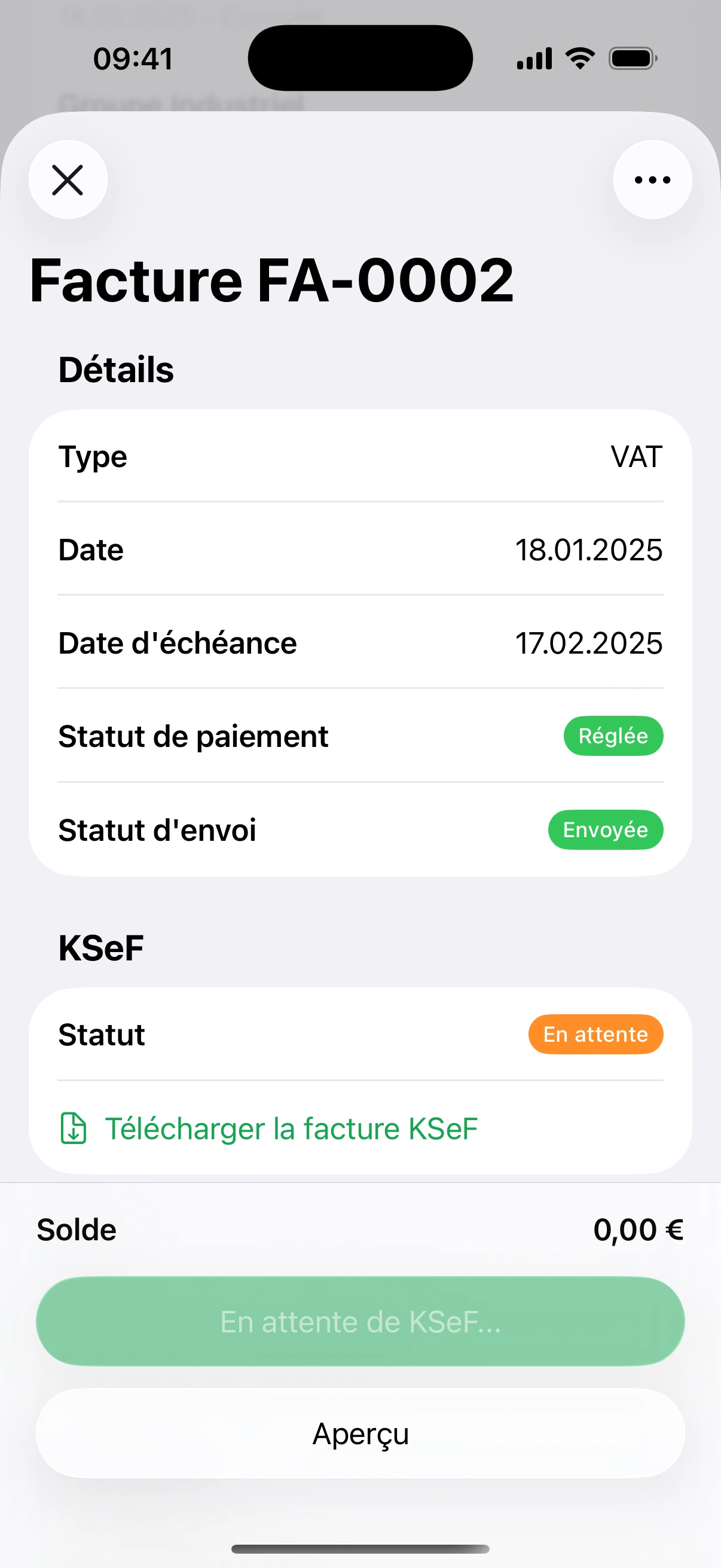The width and height of the screenshot is (721, 1568).
Task: Tap the Wi-Fi status icon
Action: click(580, 59)
